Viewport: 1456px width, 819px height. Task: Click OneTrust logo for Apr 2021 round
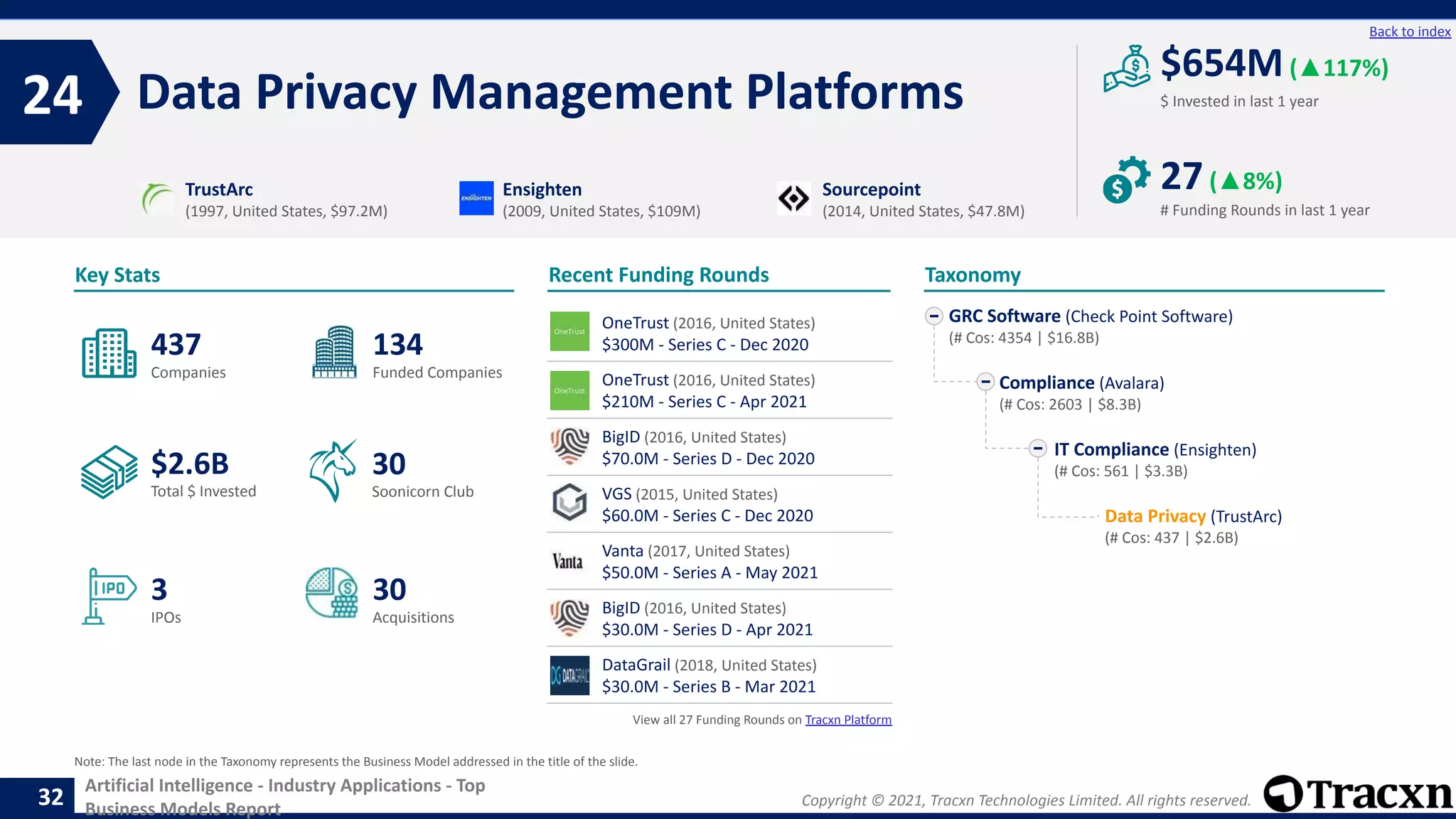point(569,390)
